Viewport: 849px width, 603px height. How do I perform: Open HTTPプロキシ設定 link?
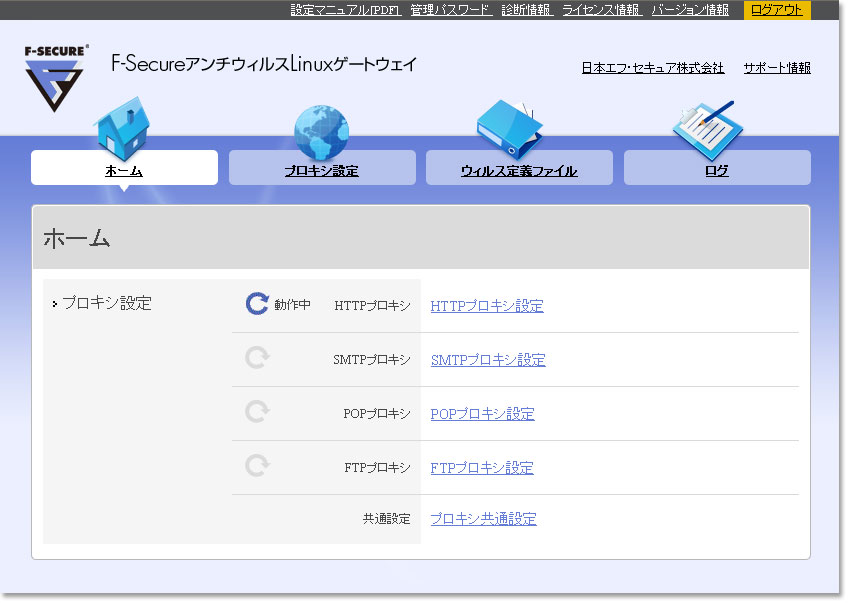point(487,306)
